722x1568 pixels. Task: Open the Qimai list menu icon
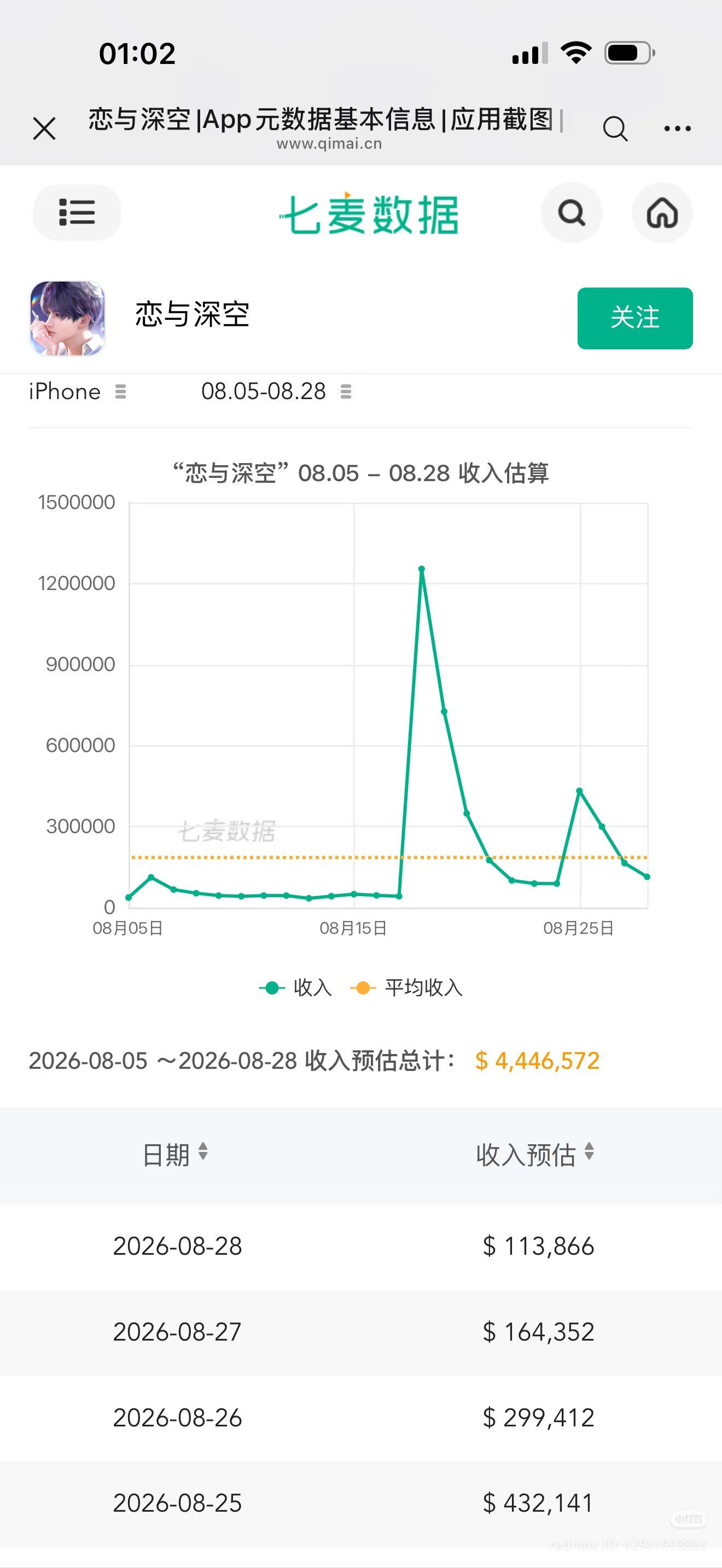point(77,213)
